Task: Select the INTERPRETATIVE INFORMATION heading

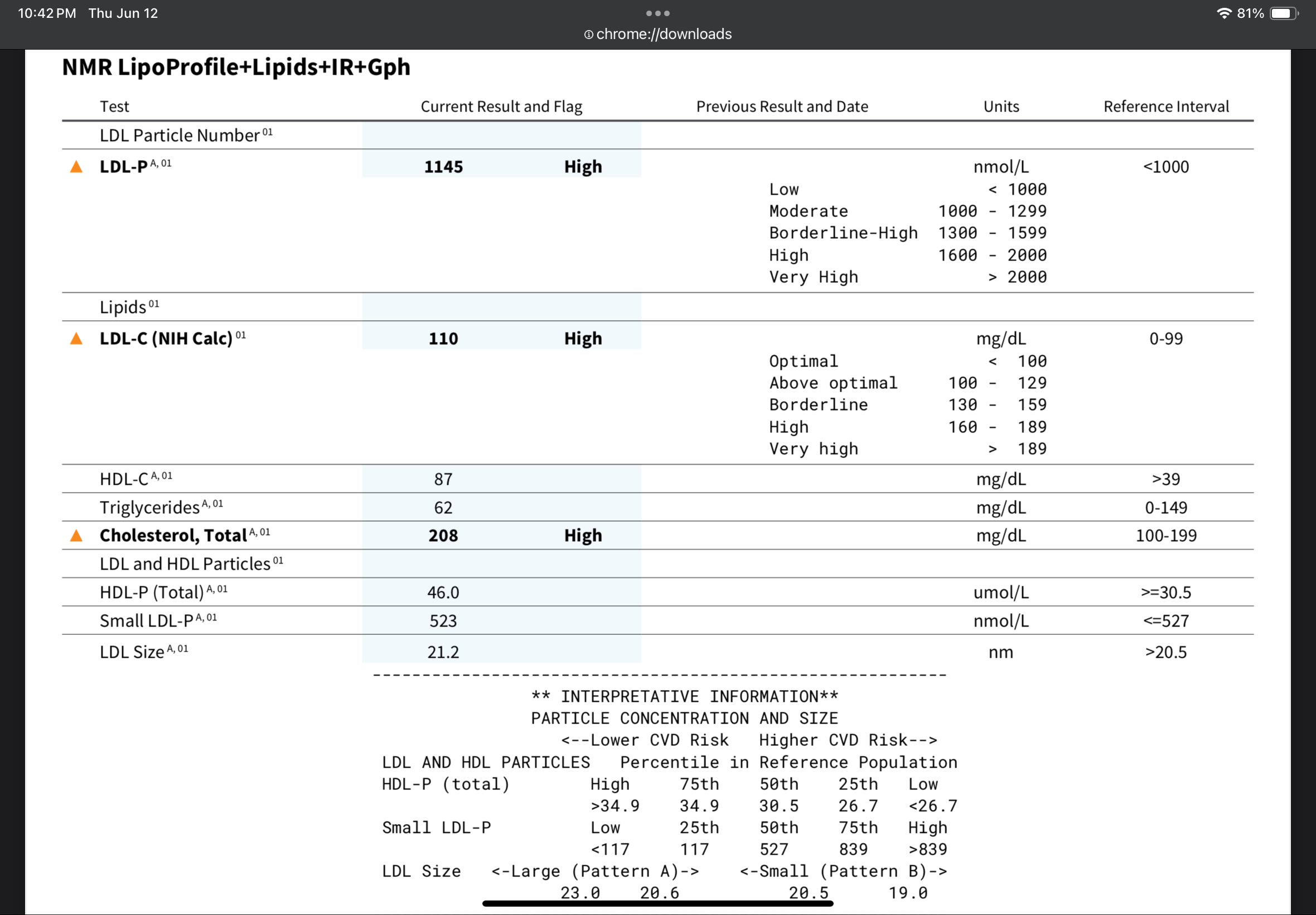Action: 685,696
